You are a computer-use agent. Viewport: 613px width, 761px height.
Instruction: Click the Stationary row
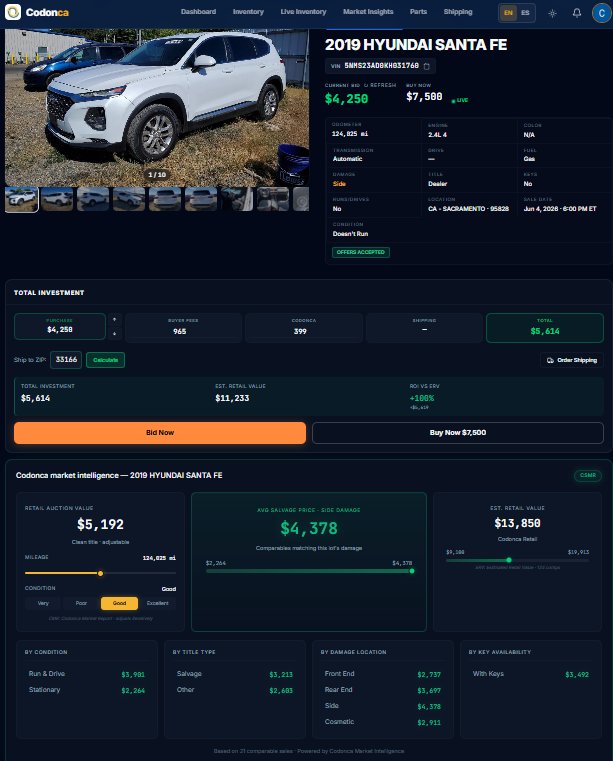coord(87,690)
